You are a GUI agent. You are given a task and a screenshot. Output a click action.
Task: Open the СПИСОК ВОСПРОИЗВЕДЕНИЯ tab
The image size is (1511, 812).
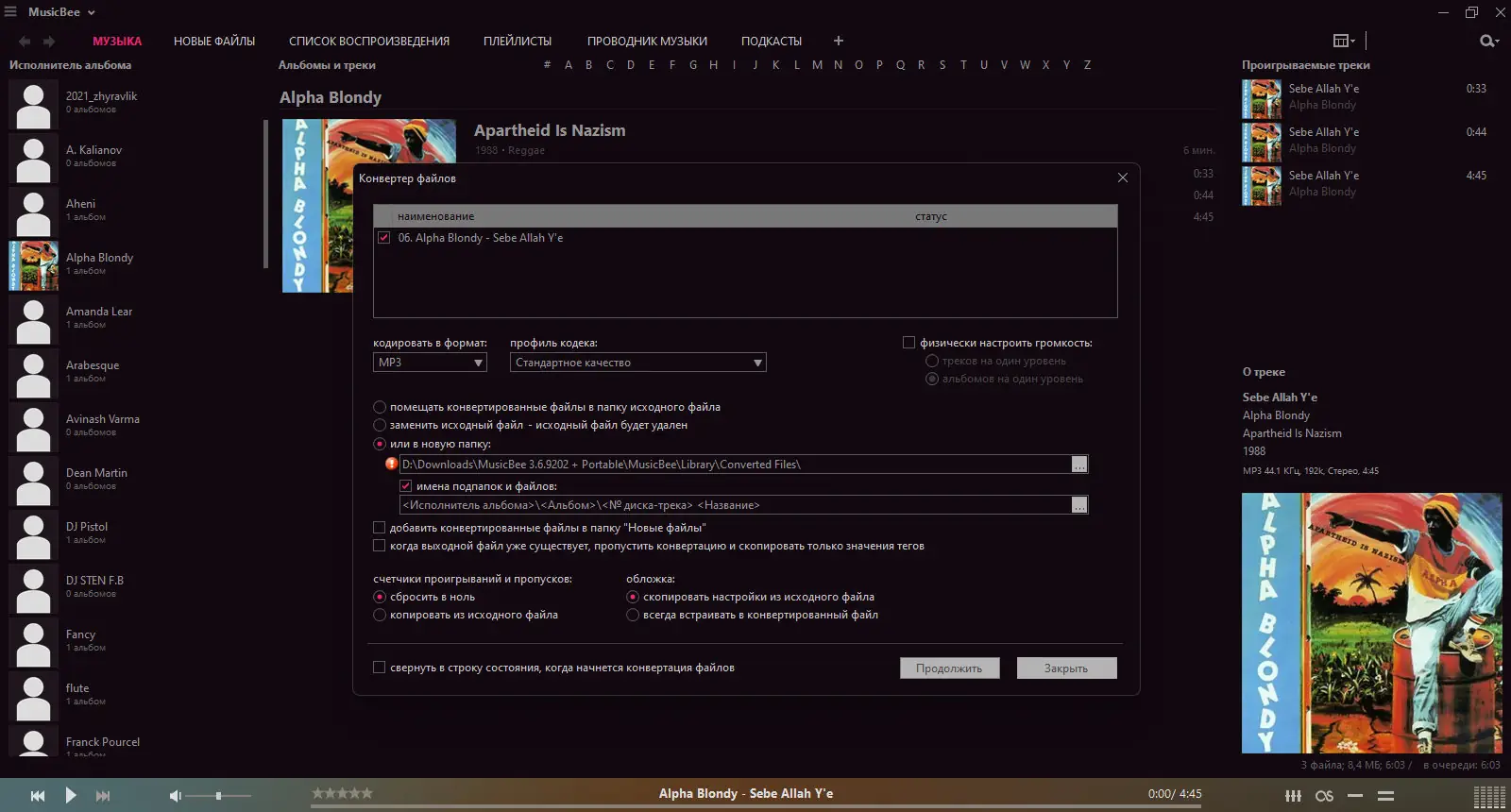click(x=369, y=42)
